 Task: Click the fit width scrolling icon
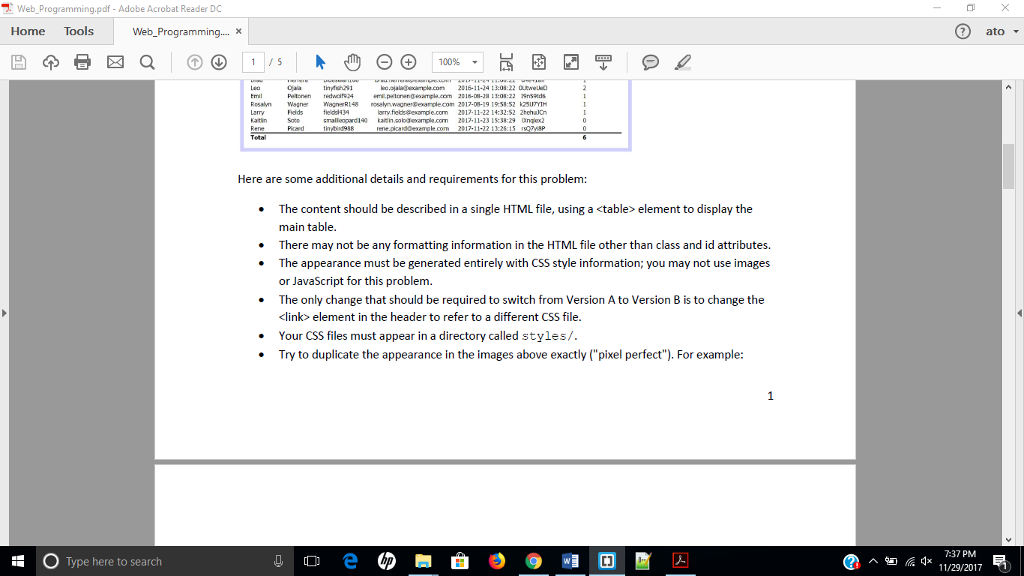click(x=506, y=62)
